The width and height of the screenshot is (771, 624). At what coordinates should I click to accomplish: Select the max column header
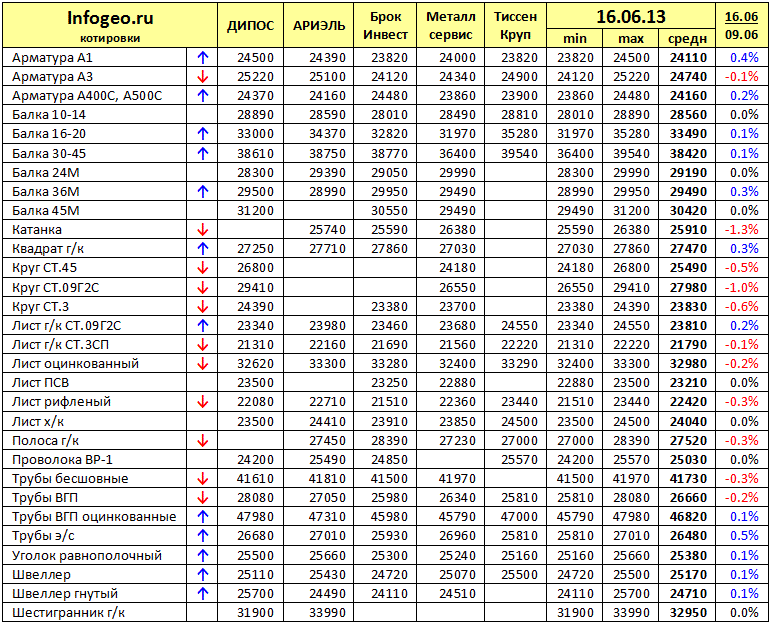pyautogui.click(x=631, y=38)
